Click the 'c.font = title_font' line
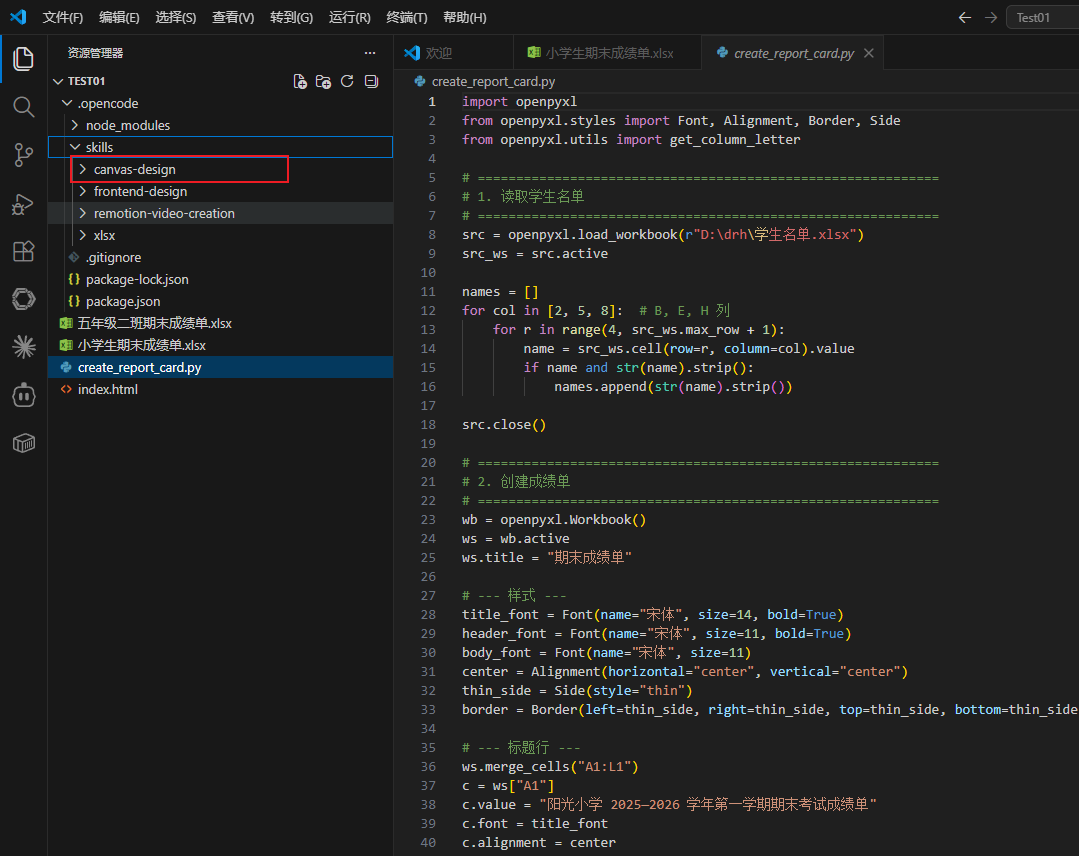This screenshot has width=1079, height=856. pyautogui.click(x=535, y=824)
